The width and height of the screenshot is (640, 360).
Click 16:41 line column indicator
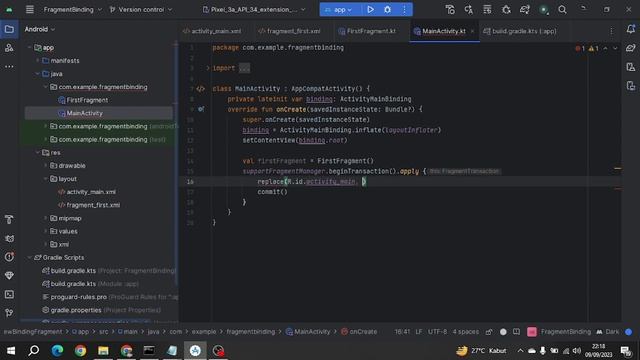coord(402,332)
